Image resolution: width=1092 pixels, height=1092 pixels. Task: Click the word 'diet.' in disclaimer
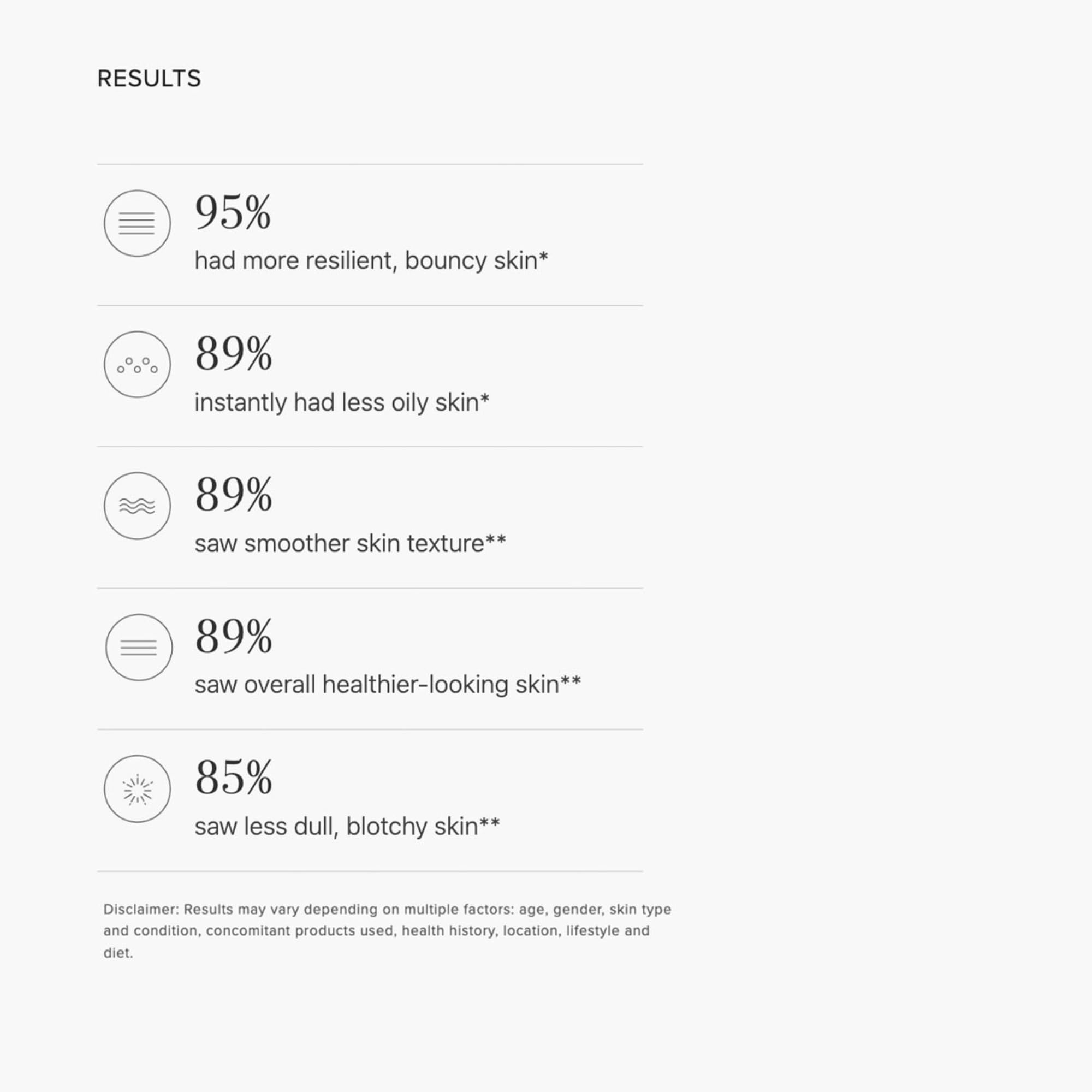point(118,953)
